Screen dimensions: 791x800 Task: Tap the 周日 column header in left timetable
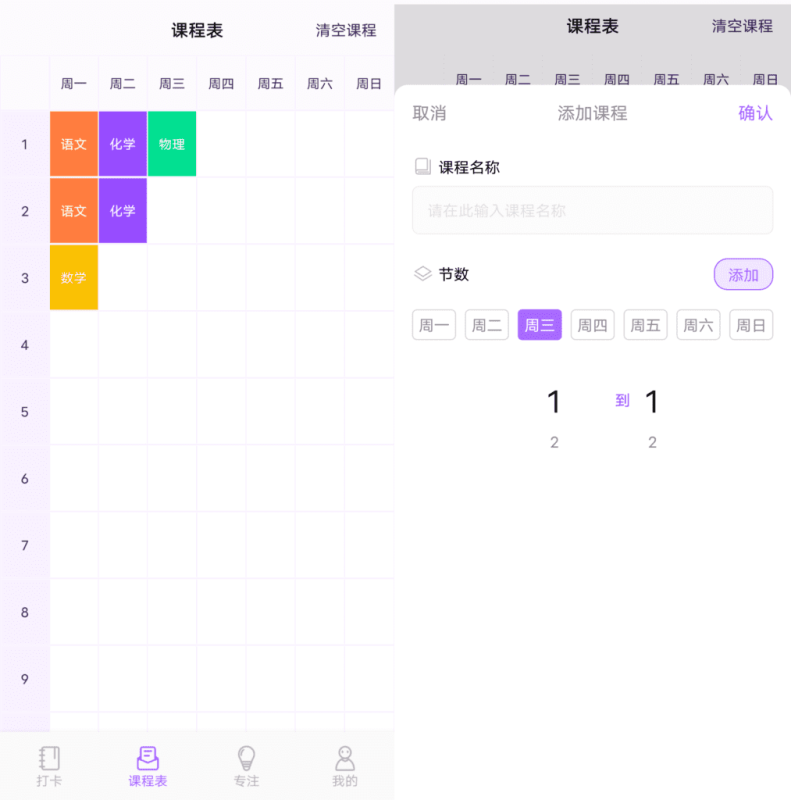368,83
